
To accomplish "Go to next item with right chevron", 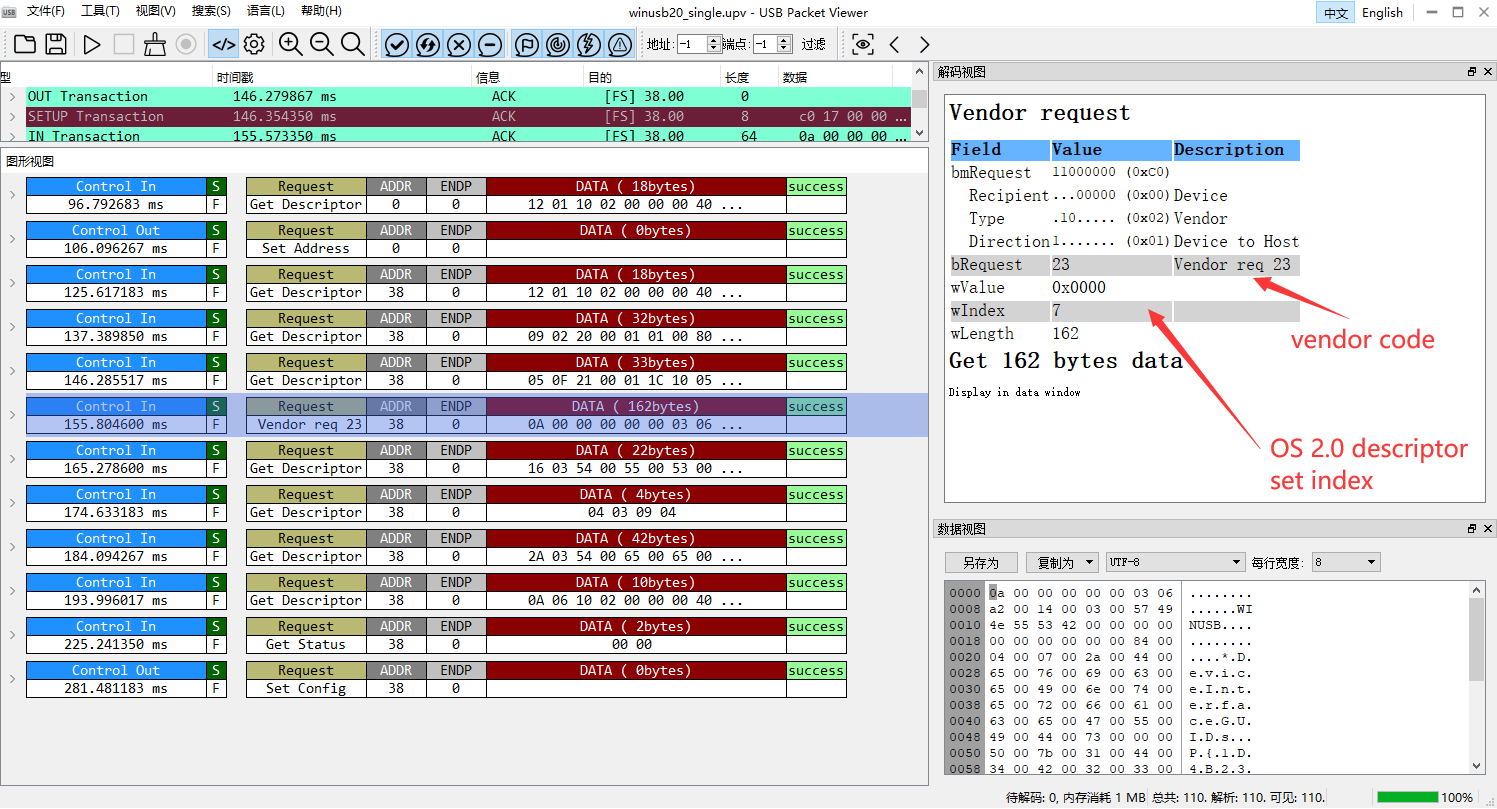I will 924,44.
